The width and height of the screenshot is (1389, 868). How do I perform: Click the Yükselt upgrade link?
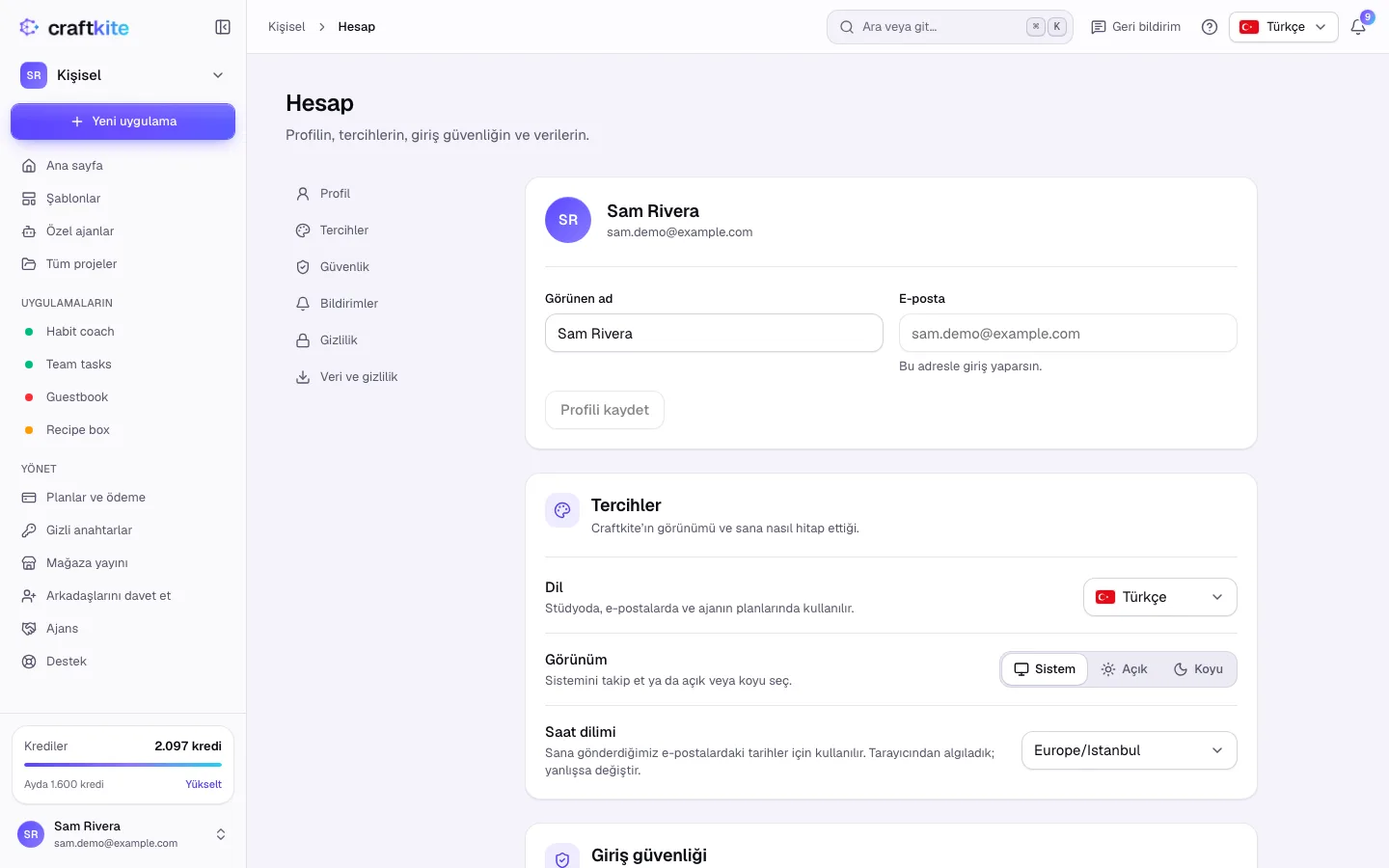coord(204,784)
